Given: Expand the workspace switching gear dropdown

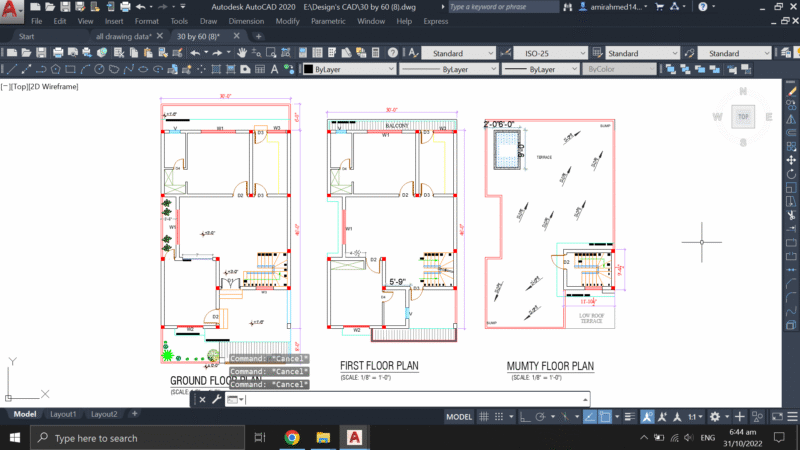Looking at the screenshot, I should [727, 417].
